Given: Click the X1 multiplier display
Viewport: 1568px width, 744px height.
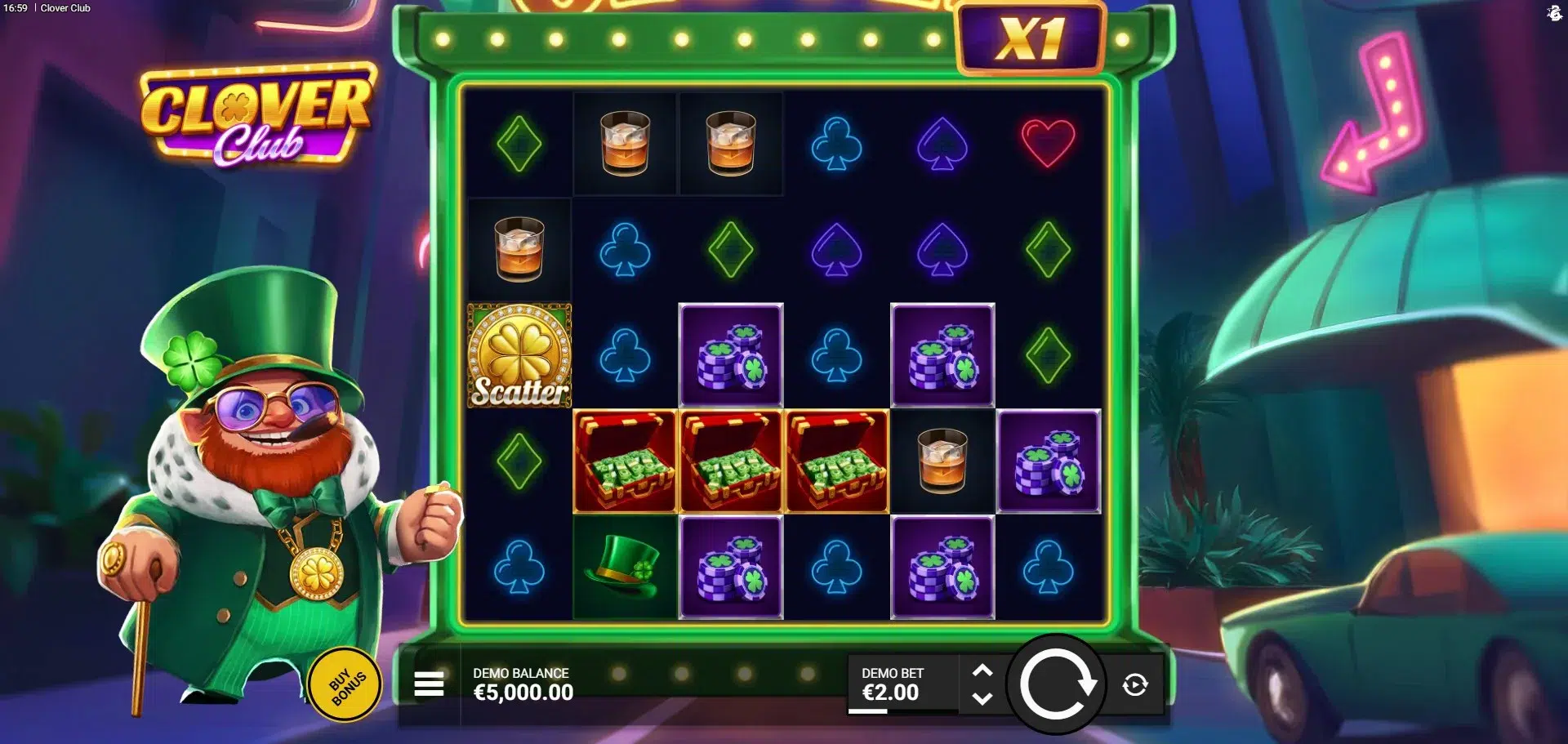Looking at the screenshot, I should click(x=1031, y=39).
